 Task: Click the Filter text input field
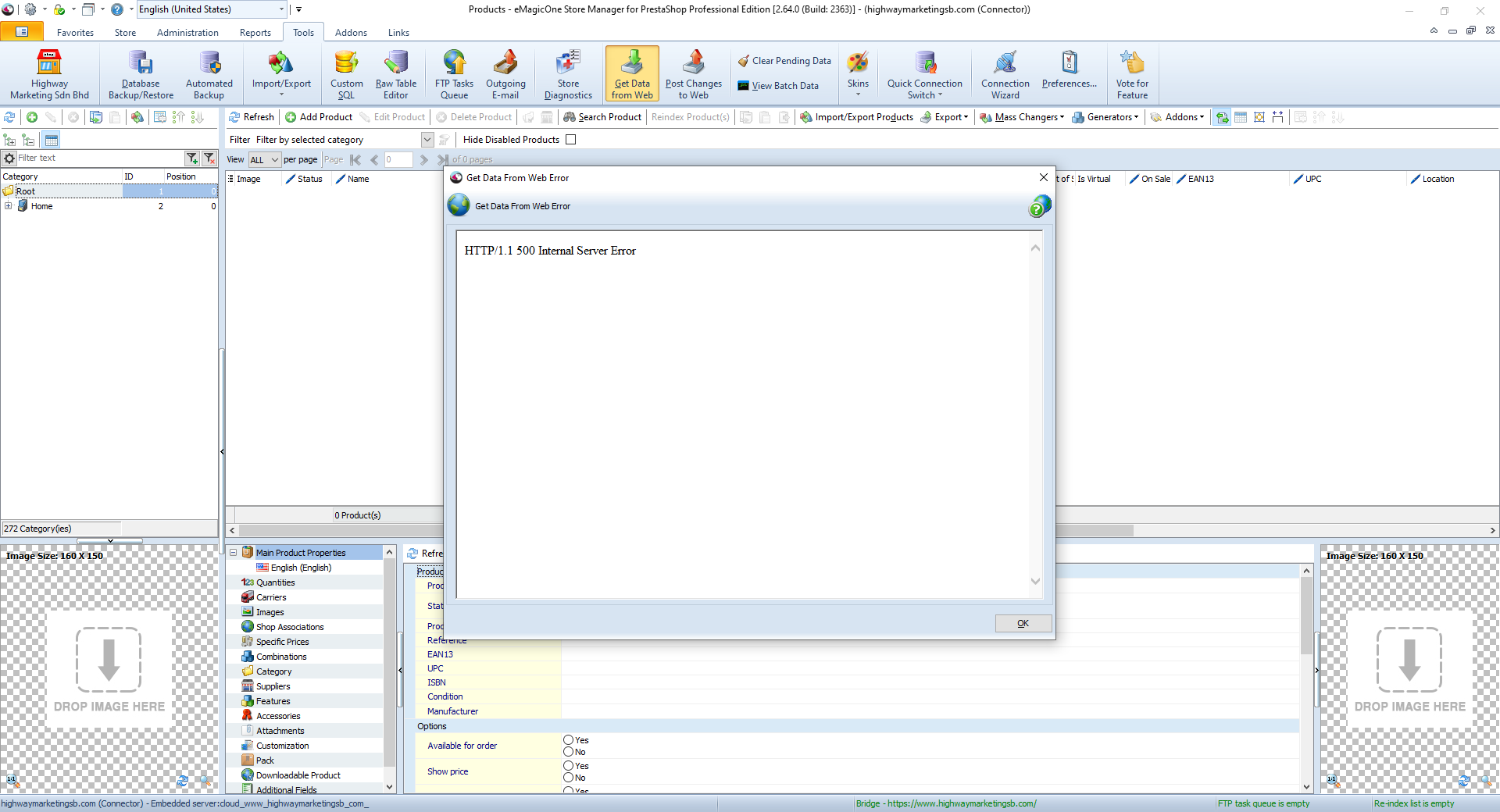(x=99, y=158)
